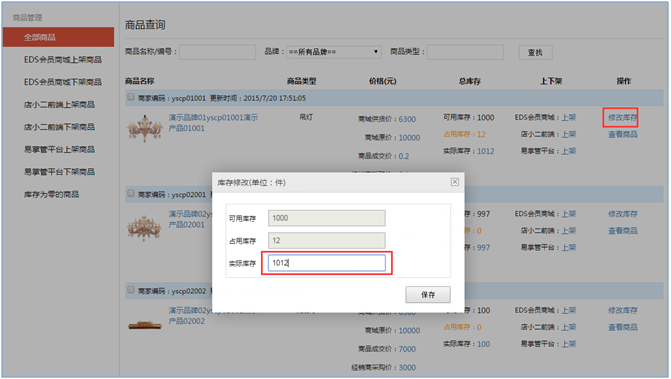Click the 上下架 column header
The height and width of the screenshot is (379, 671).
(x=551, y=81)
